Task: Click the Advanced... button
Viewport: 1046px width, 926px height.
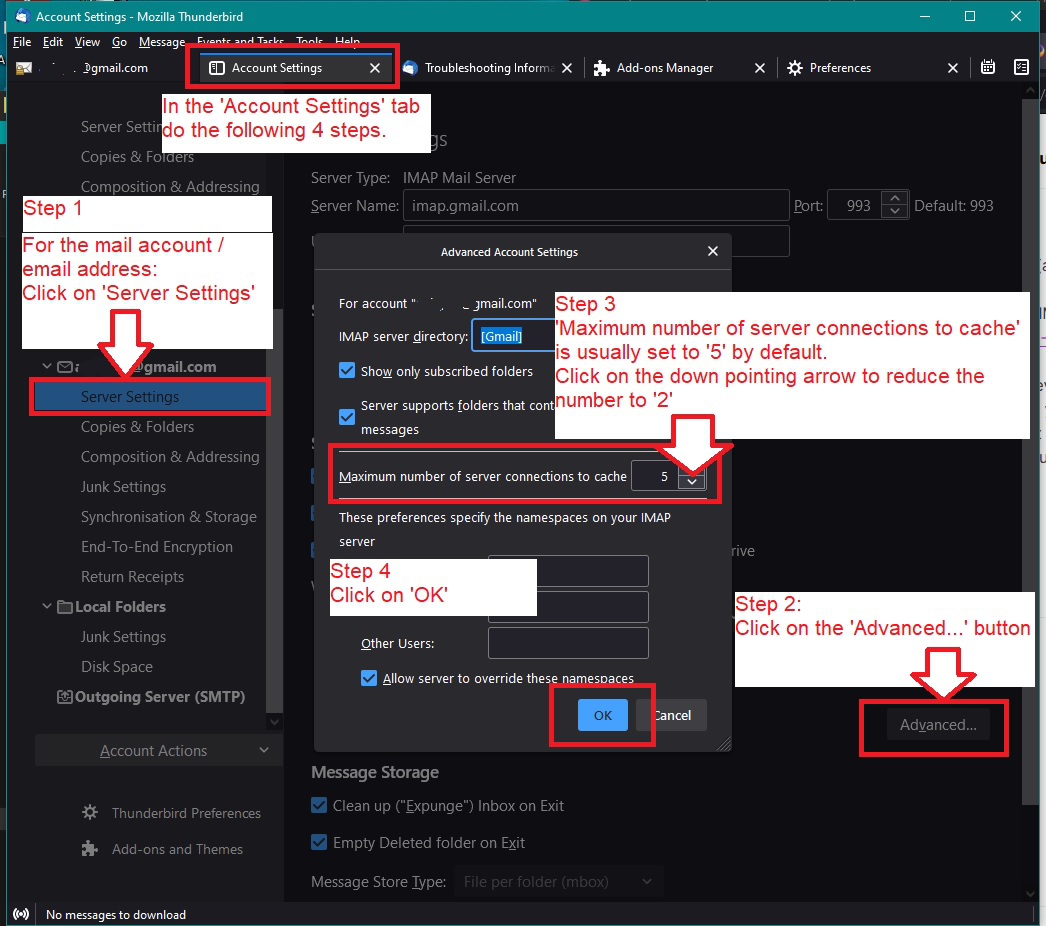Action: 938,725
